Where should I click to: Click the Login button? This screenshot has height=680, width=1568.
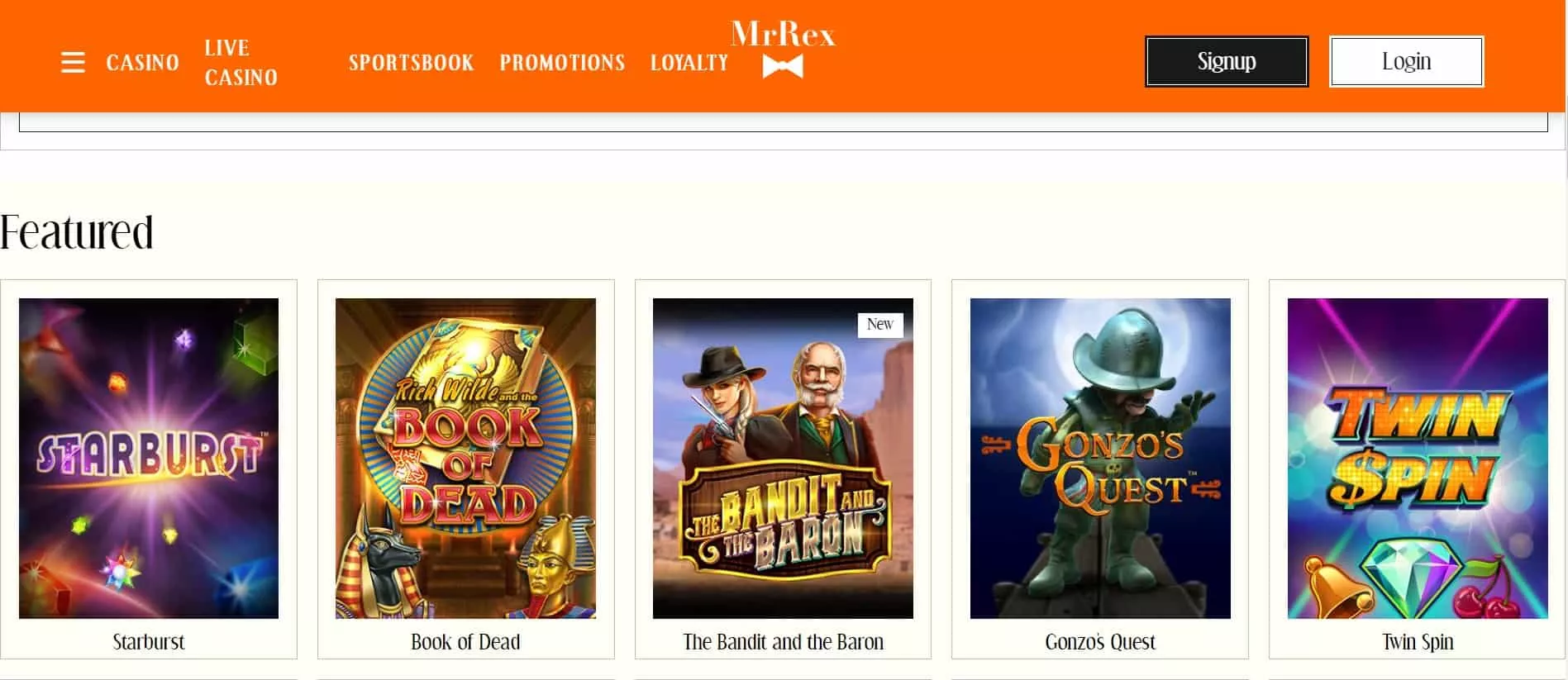1406,61
